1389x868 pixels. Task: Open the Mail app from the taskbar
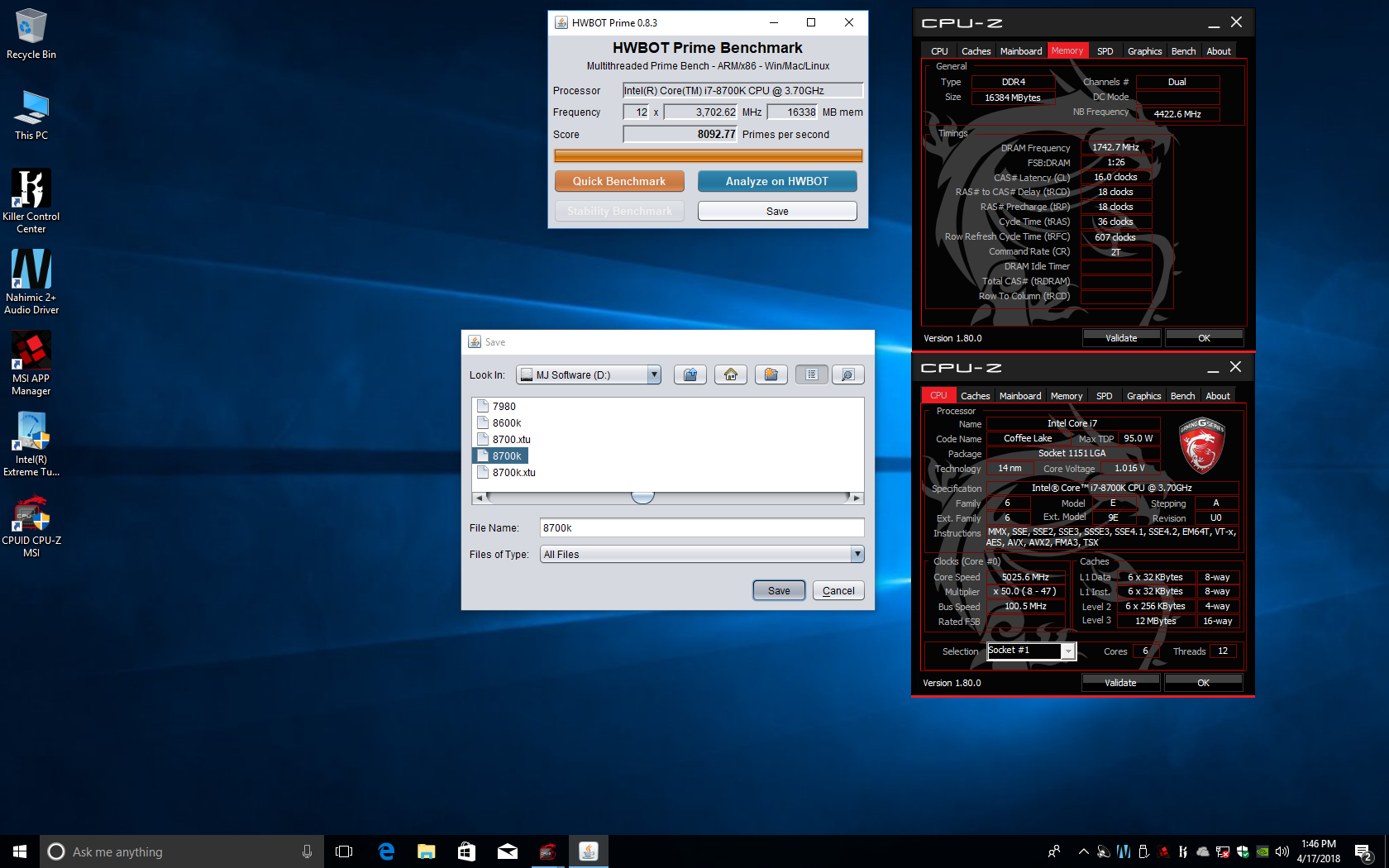[x=507, y=851]
